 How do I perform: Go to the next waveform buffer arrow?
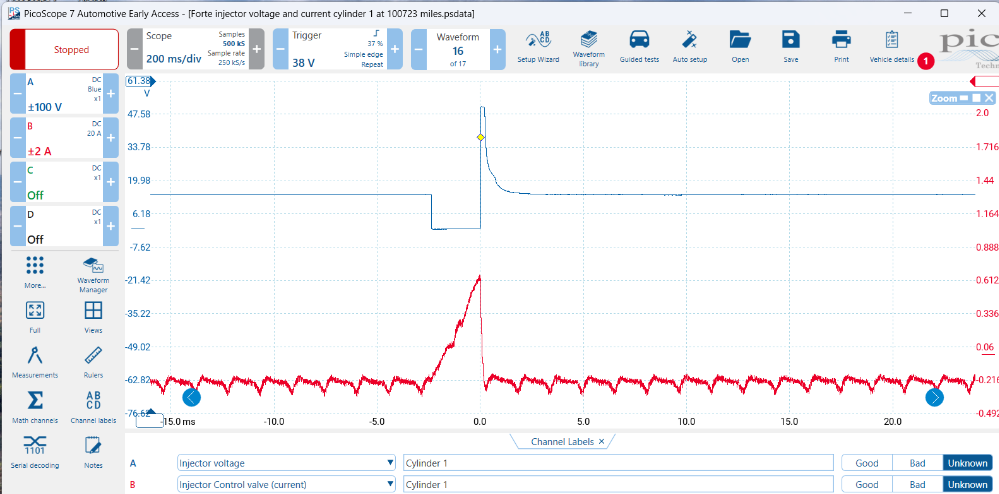tap(935, 398)
